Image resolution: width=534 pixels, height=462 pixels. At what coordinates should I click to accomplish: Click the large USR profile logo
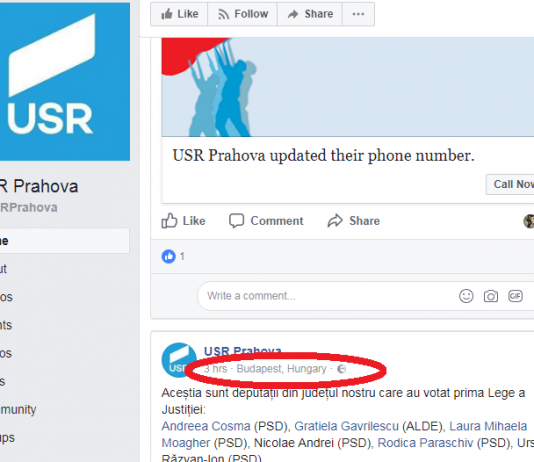[65, 81]
